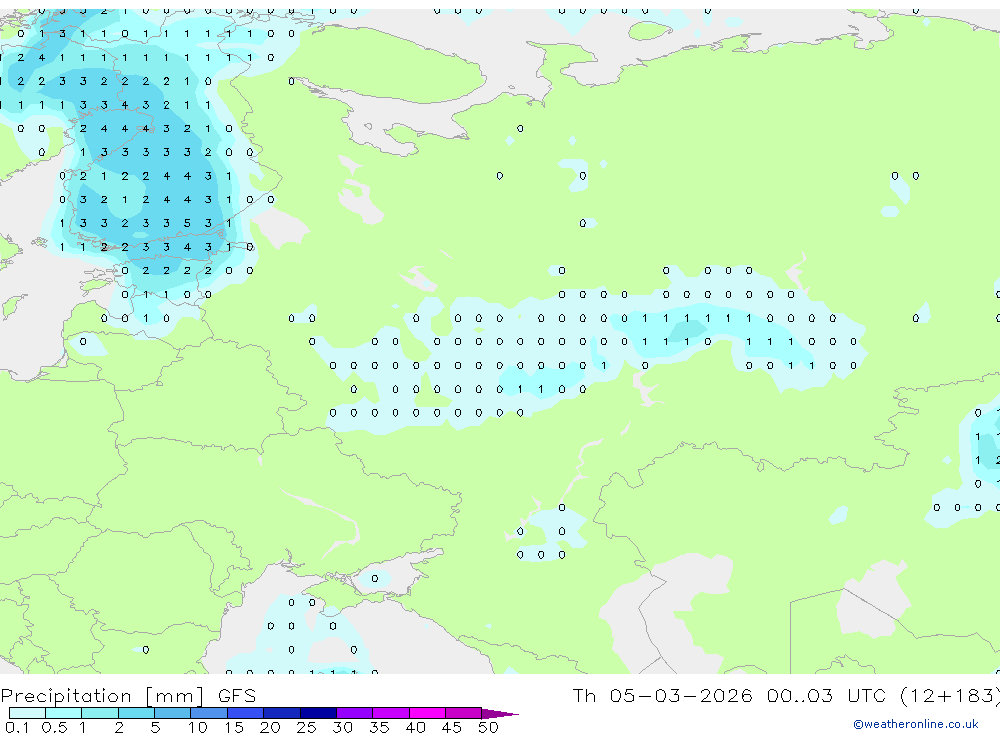
Task: Click the 25–30 mm dark navy legend swatch
Action: [318, 713]
